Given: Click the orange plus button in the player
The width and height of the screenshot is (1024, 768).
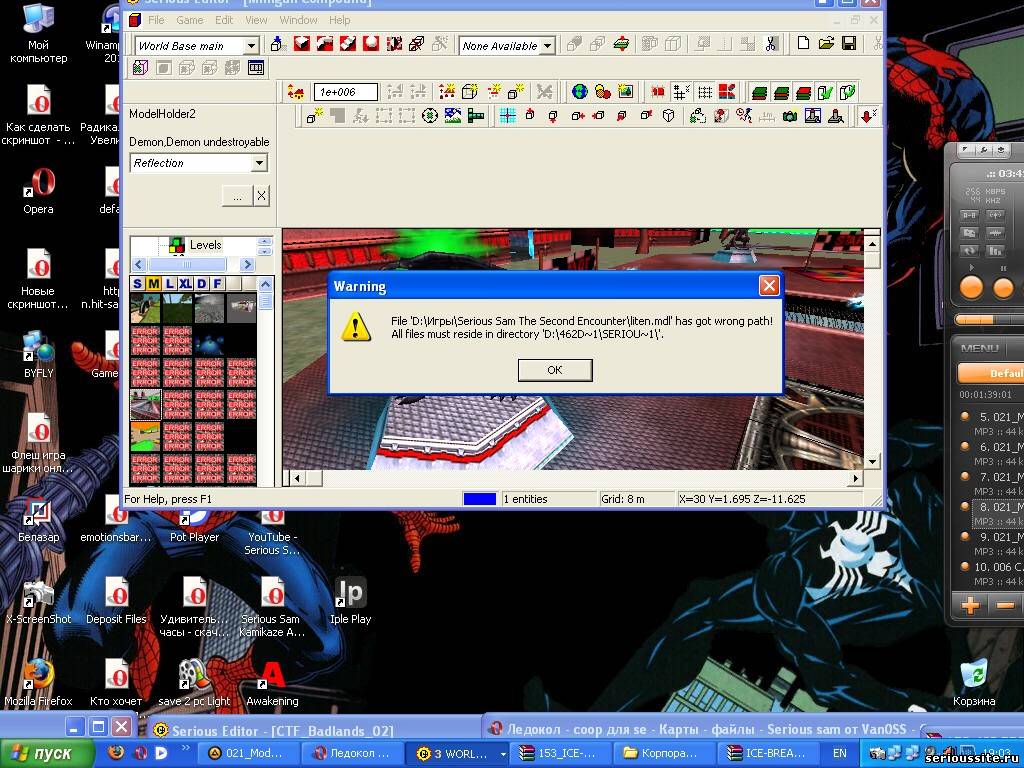Looking at the screenshot, I should 970,605.
